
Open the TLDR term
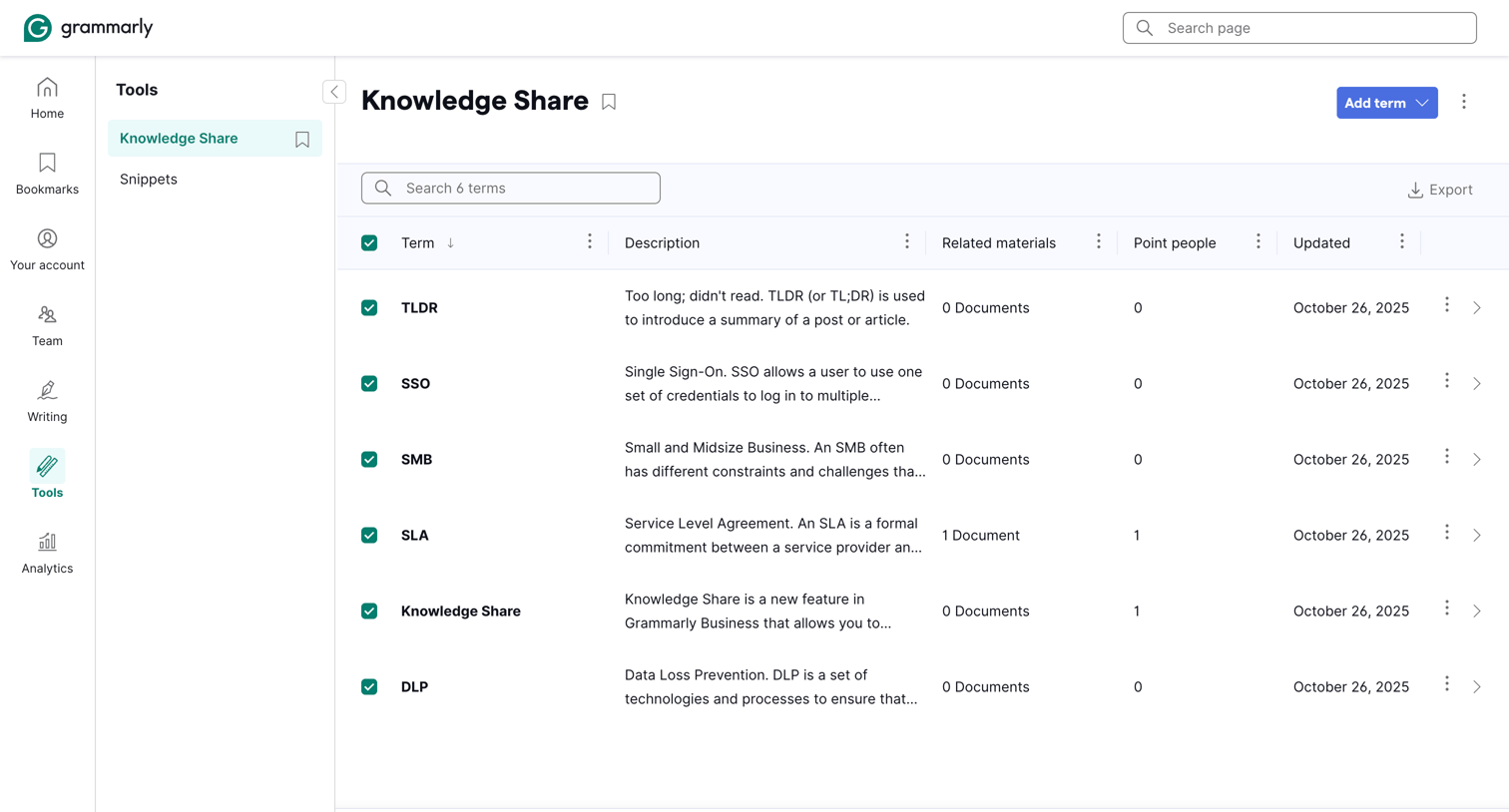(419, 308)
